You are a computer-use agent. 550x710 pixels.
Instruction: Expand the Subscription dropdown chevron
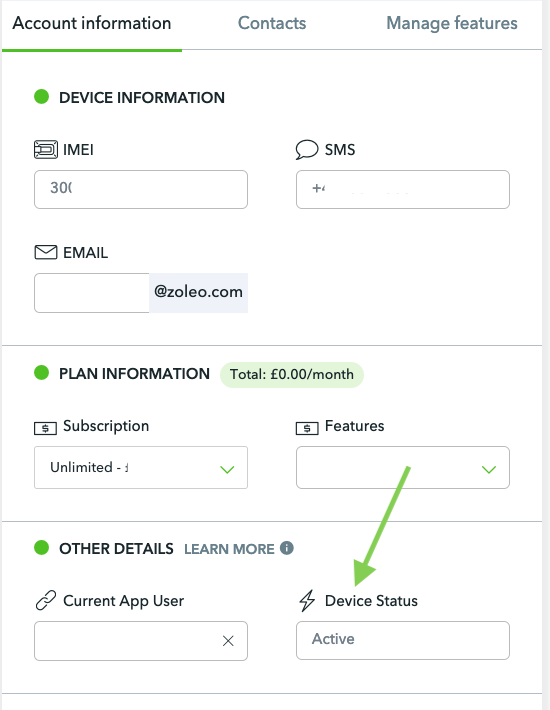click(x=227, y=469)
